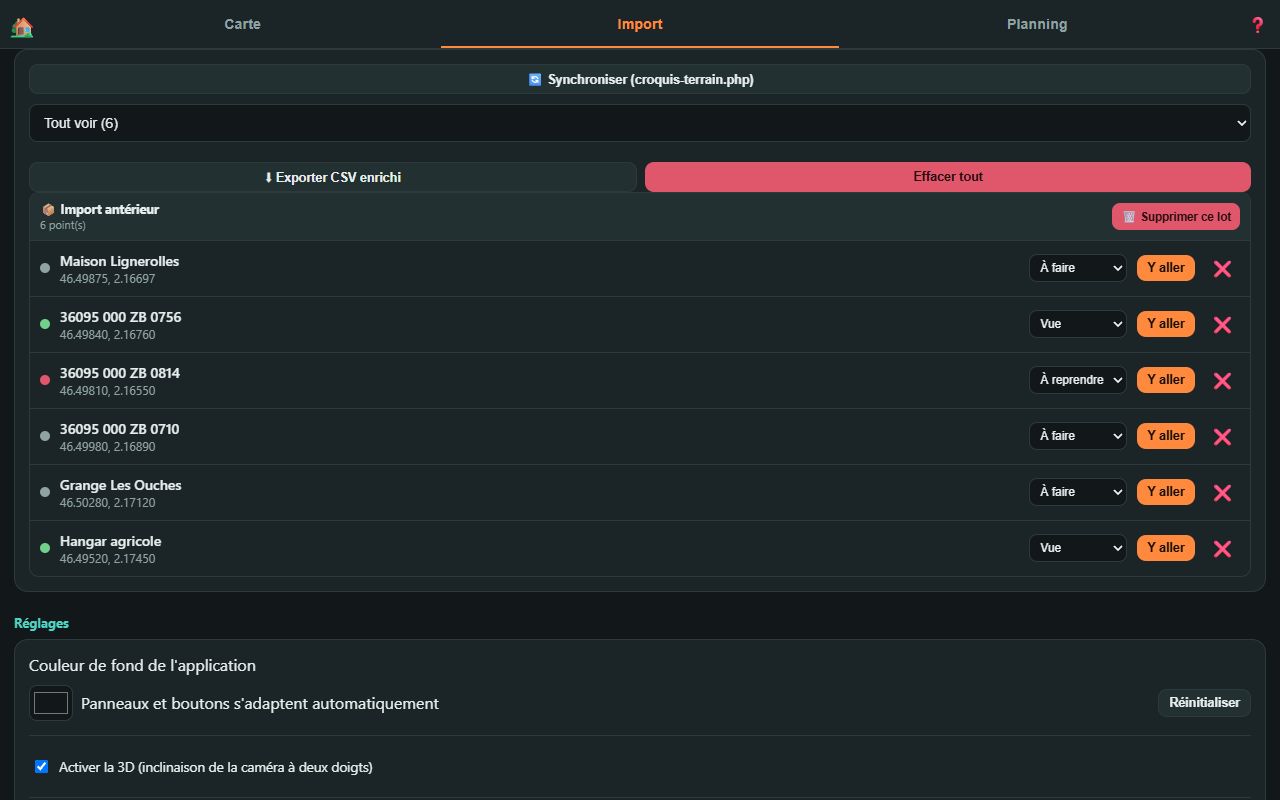Viewport: 1280px width, 800px height.
Task: Change the Vue status of Hangar agricole
Action: [1078, 548]
